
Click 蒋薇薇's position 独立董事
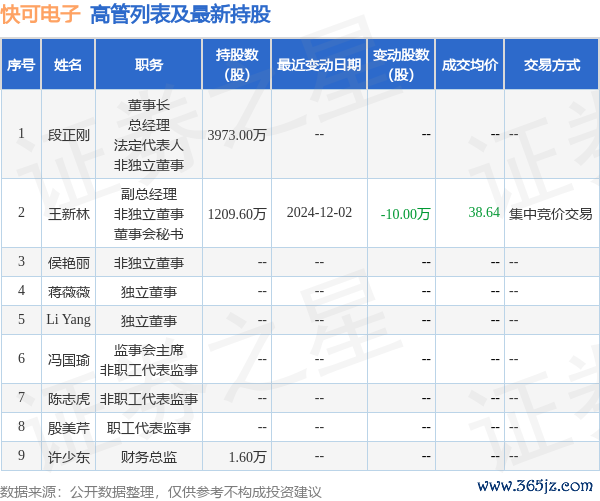click(x=148, y=292)
